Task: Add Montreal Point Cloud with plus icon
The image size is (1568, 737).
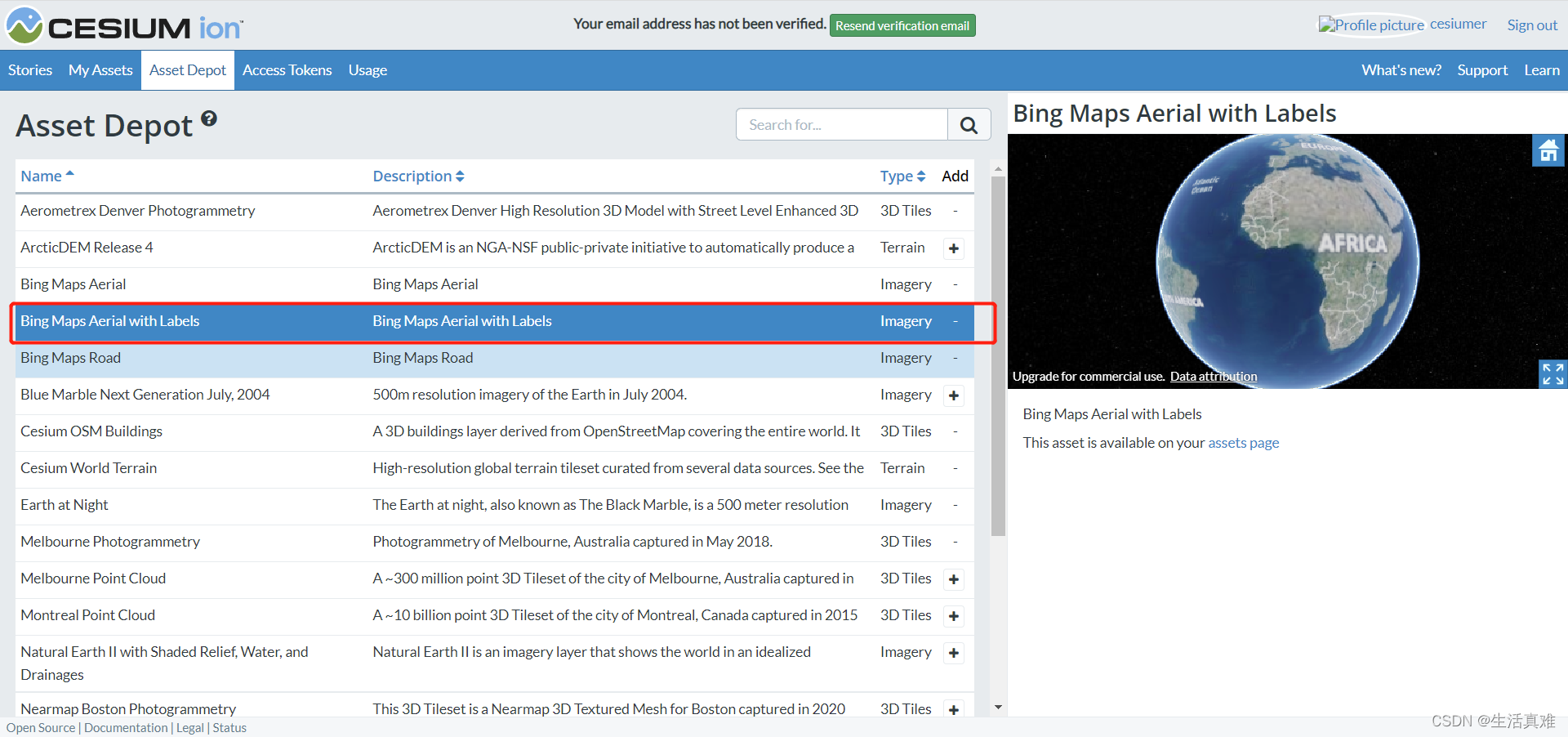Action: pos(953,616)
